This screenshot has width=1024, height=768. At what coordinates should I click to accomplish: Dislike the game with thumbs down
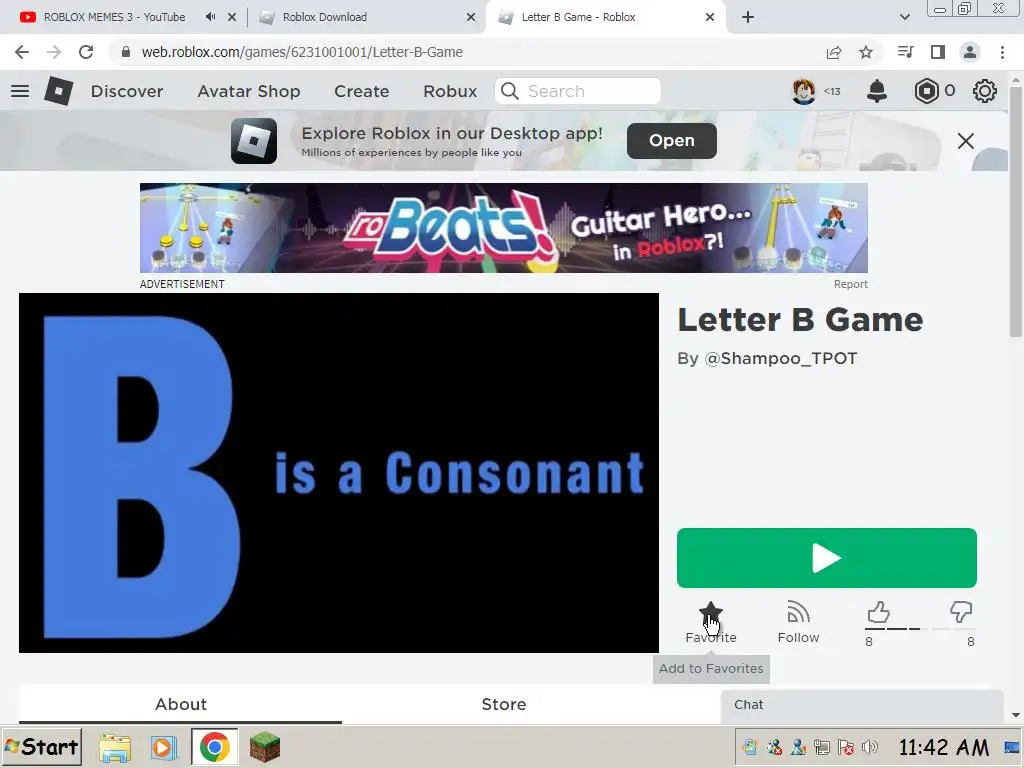(961, 612)
